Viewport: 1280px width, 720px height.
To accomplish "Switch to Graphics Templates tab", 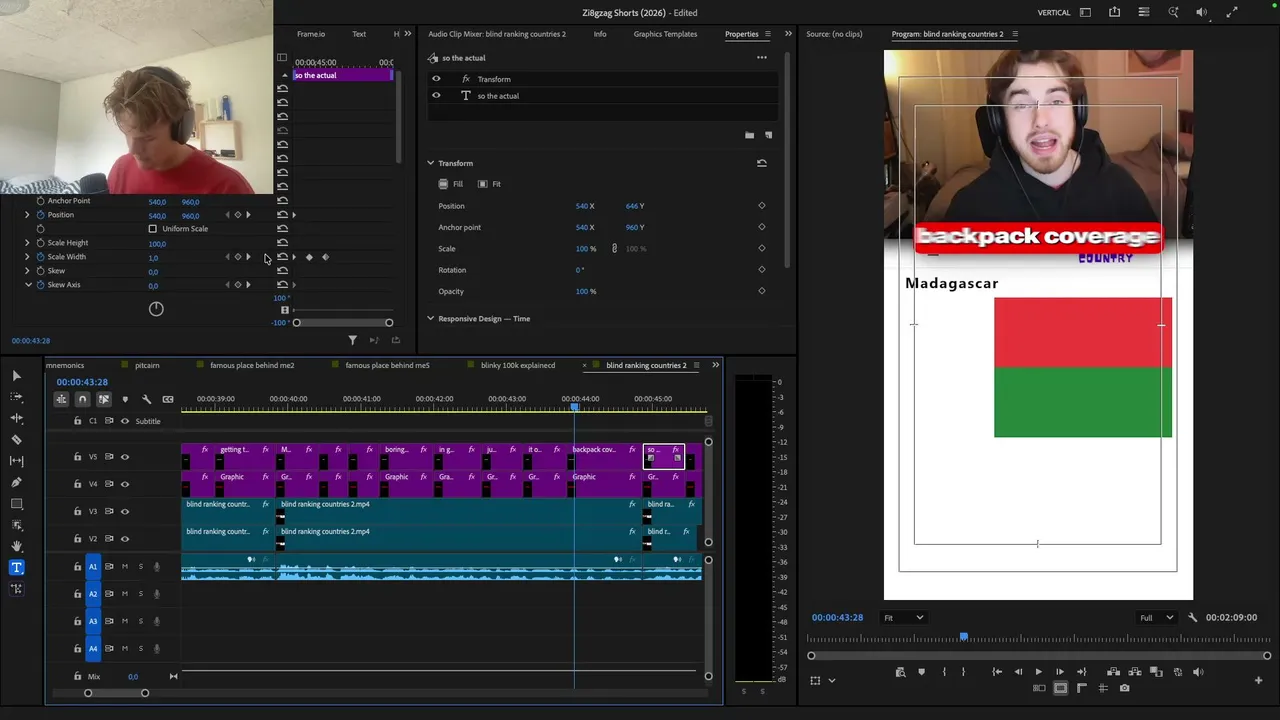I will [x=665, y=34].
